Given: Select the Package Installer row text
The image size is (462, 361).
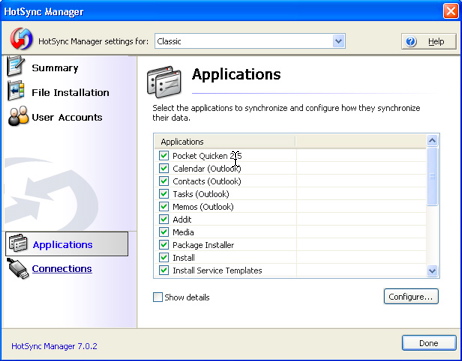Looking at the screenshot, I should (x=203, y=245).
